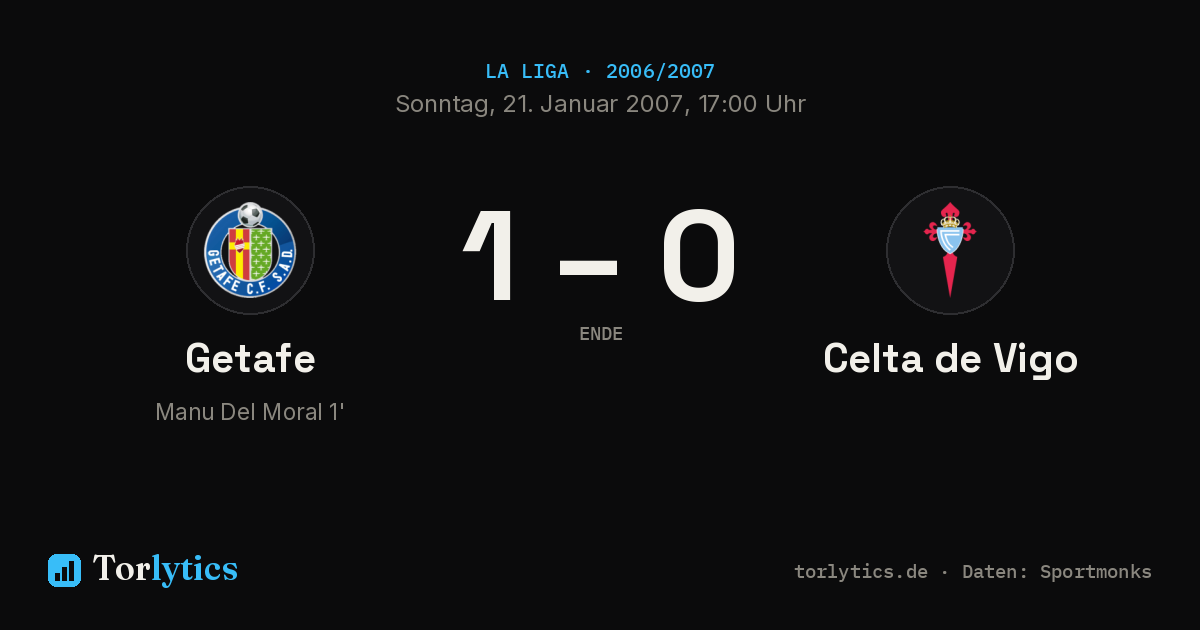Click the Getafe club crest
This screenshot has width=1200, height=630.
[x=250, y=250]
